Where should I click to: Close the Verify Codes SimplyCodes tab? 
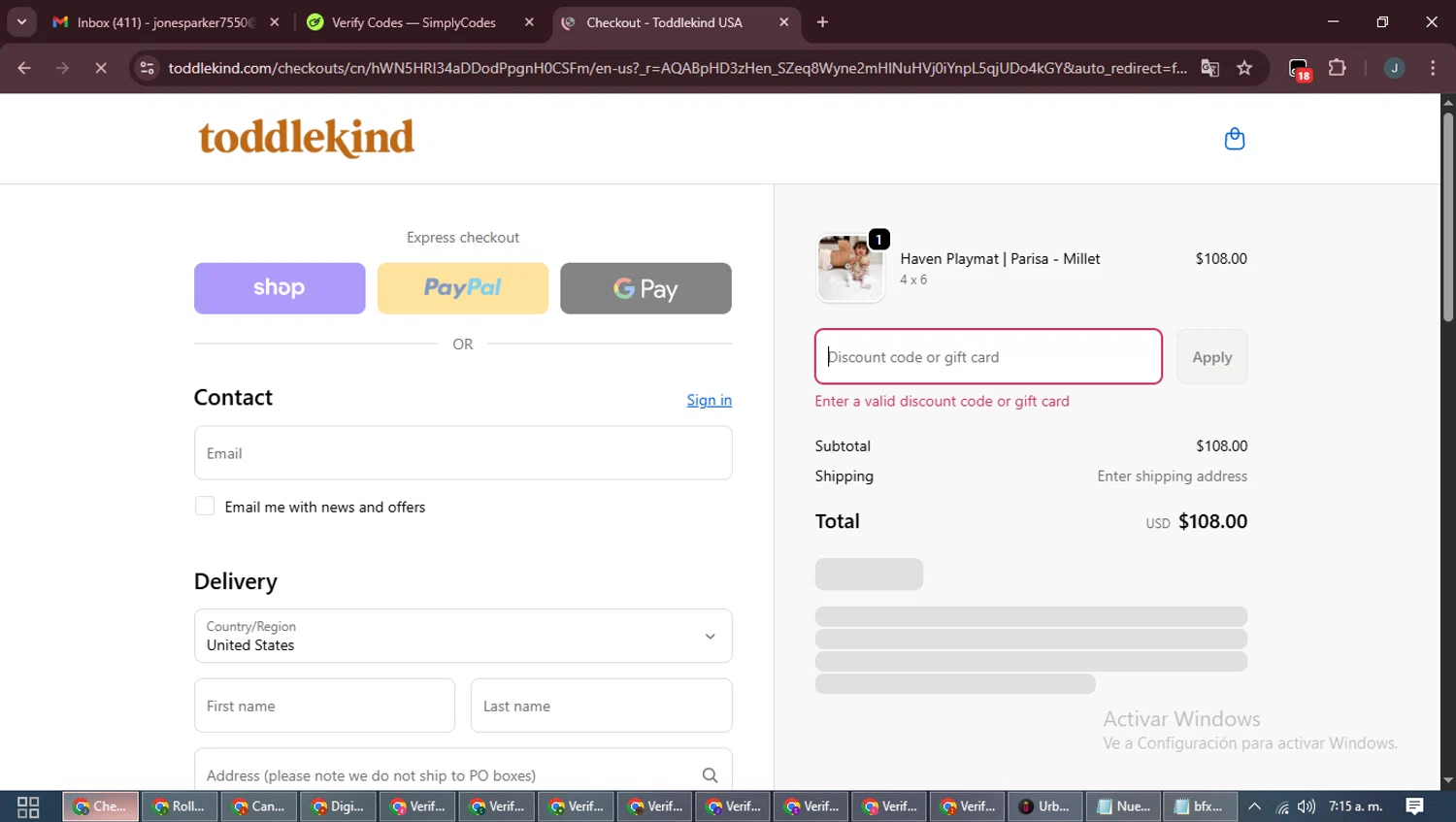coord(529,22)
